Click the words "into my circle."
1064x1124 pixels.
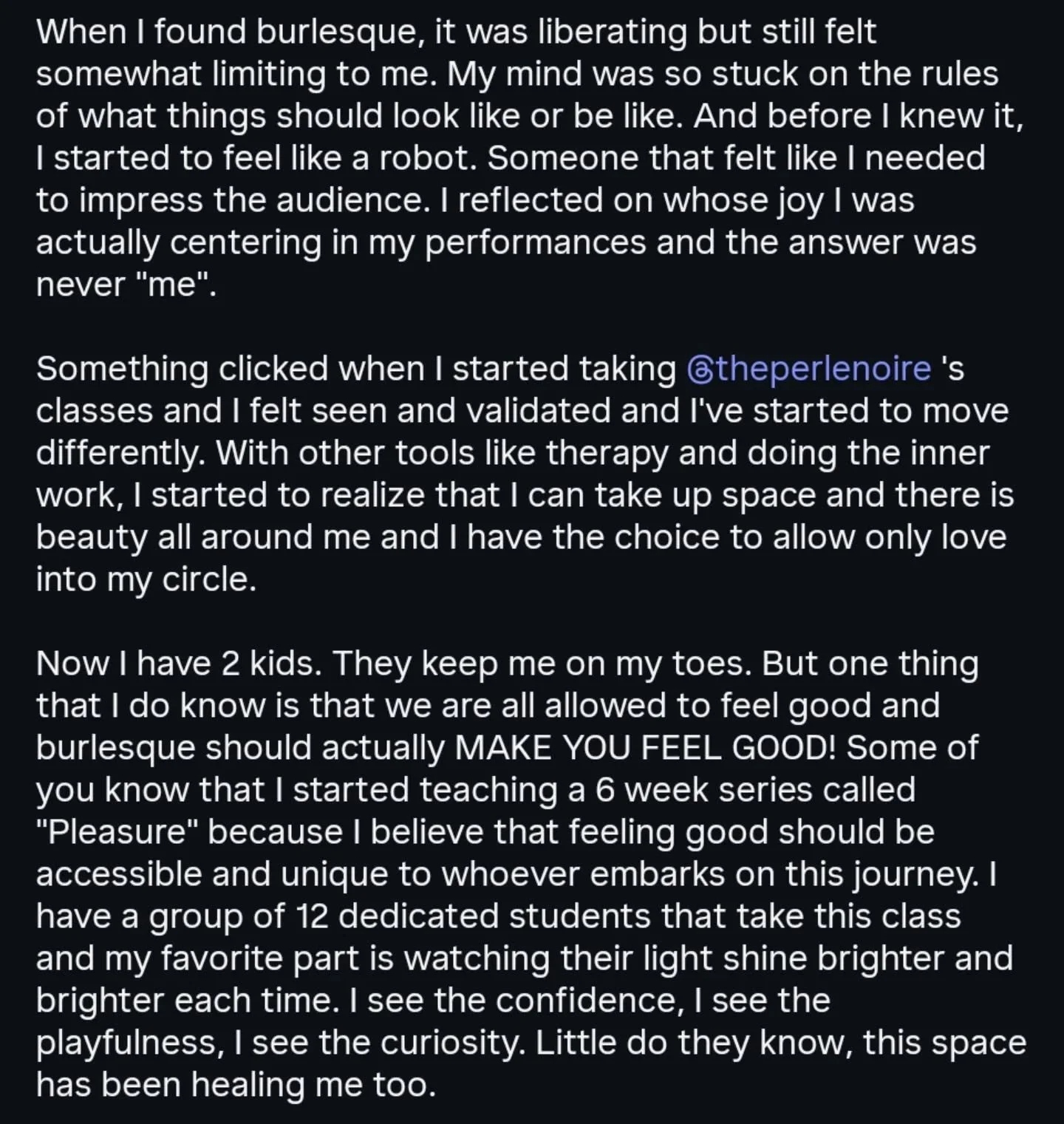[x=146, y=580]
